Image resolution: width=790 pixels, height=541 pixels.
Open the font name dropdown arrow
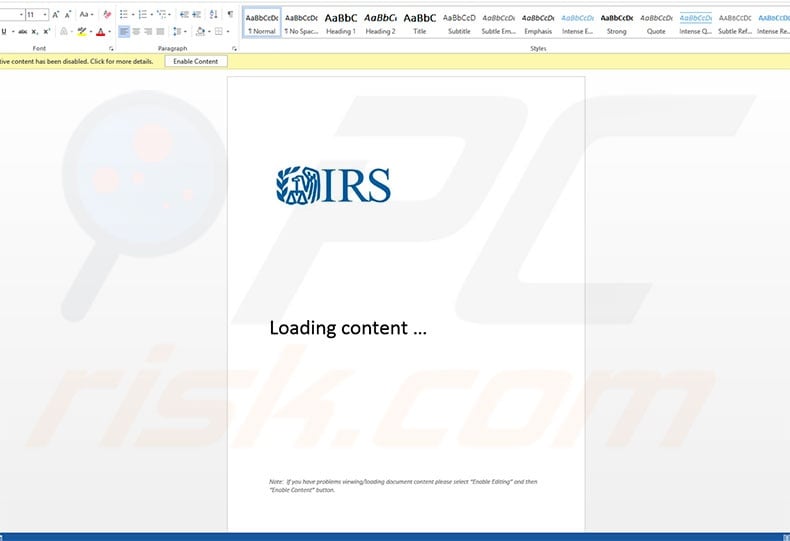[x=21, y=15]
